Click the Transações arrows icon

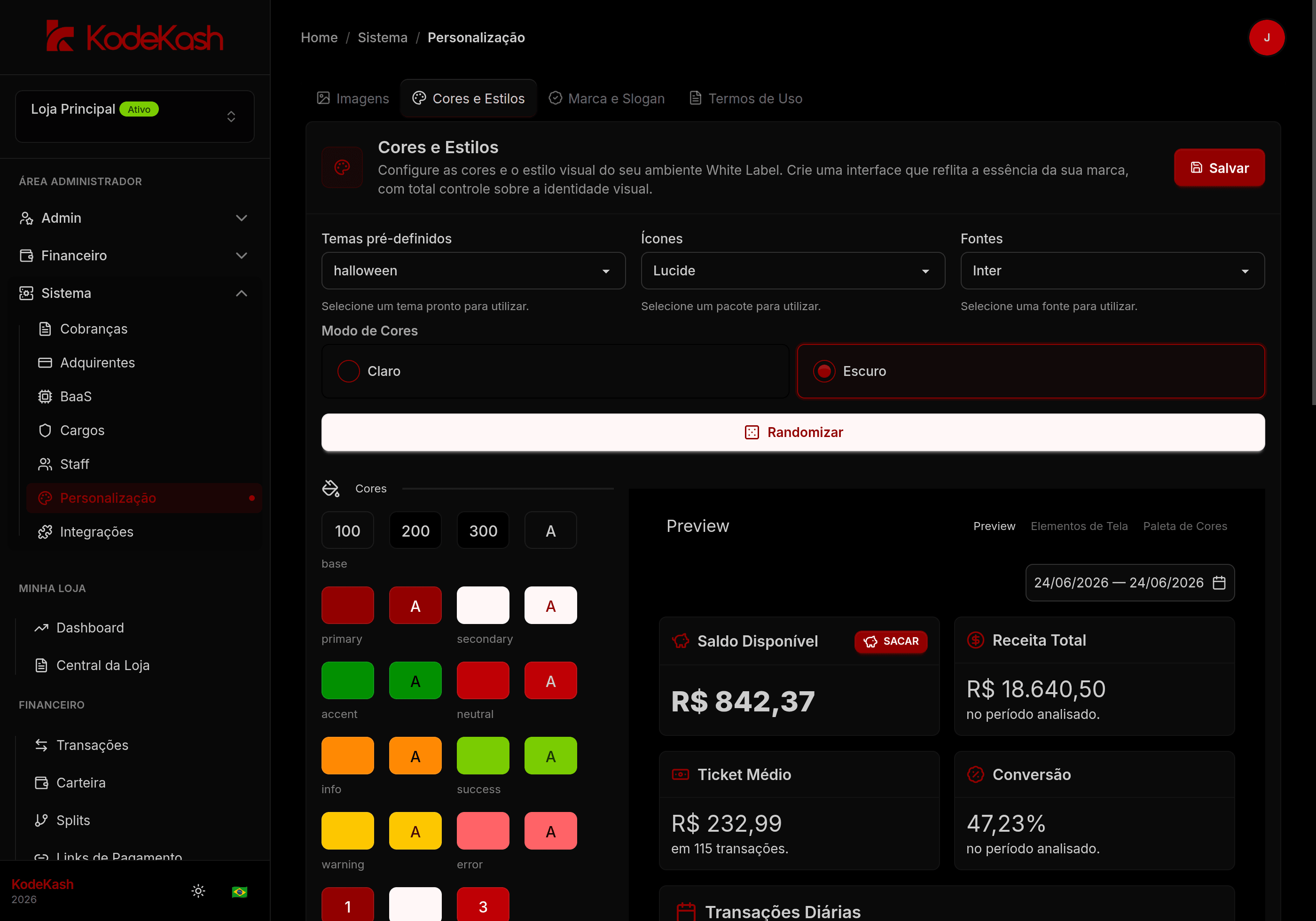(x=41, y=745)
